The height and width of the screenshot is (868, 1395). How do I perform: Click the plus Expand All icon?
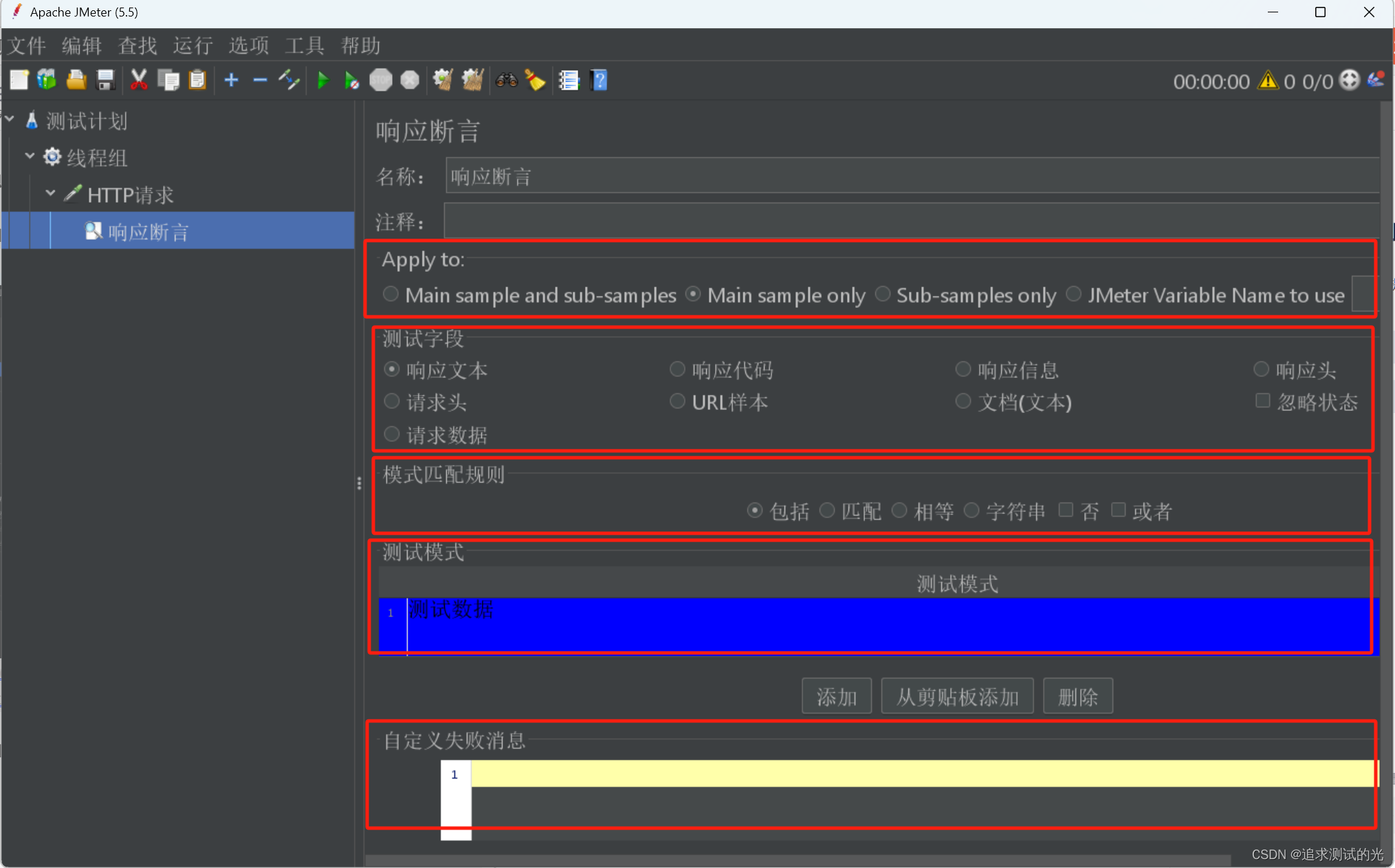pos(231,80)
